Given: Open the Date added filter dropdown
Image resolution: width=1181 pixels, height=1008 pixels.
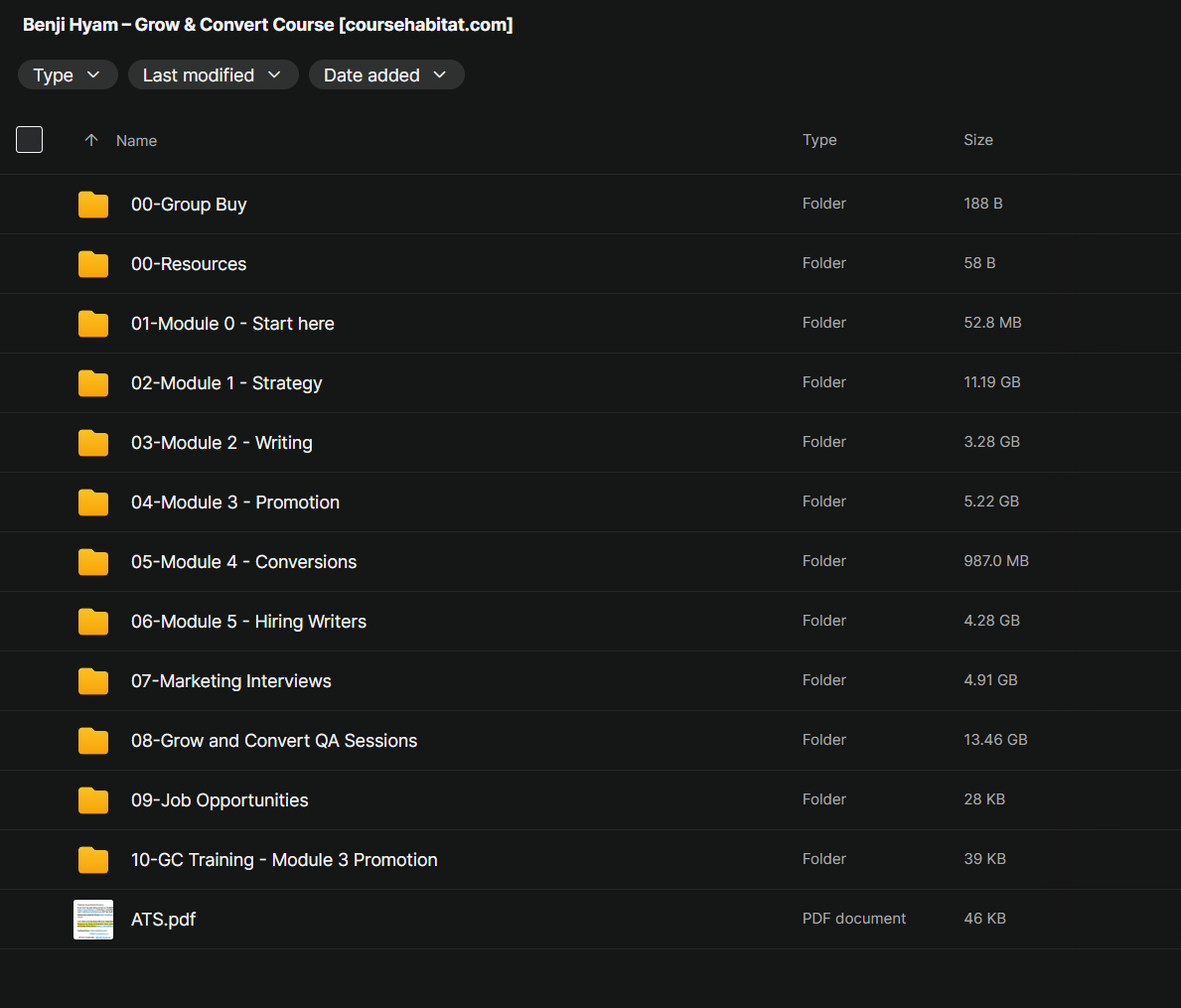Looking at the screenshot, I should point(386,75).
